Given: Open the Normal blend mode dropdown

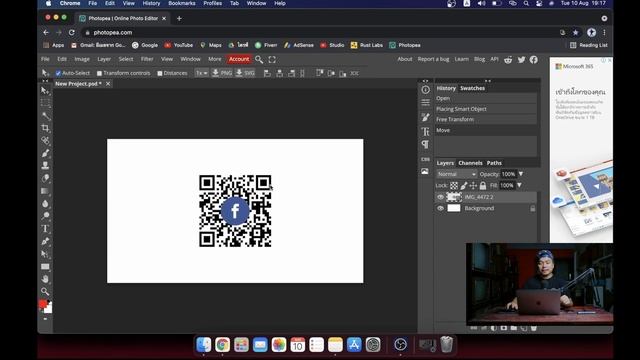Looking at the screenshot, I should pos(456,174).
